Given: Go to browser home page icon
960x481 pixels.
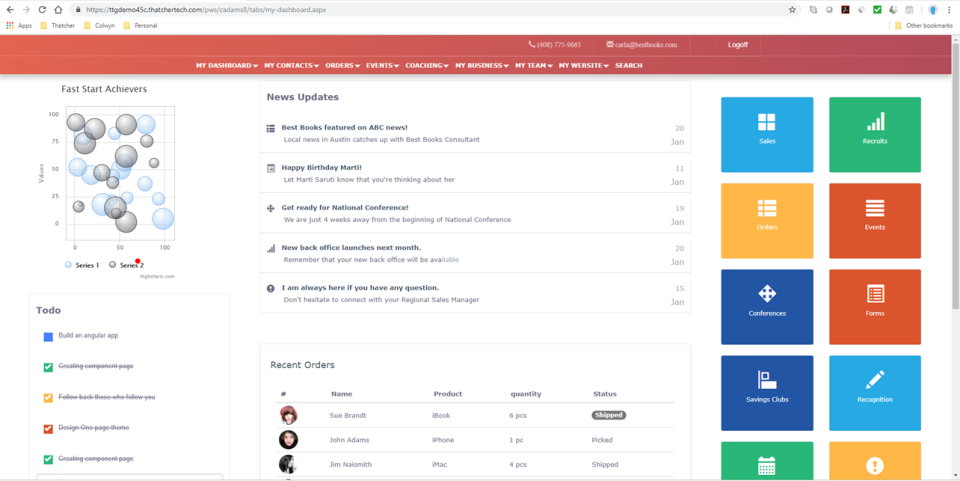Looking at the screenshot, I should [x=58, y=10].
